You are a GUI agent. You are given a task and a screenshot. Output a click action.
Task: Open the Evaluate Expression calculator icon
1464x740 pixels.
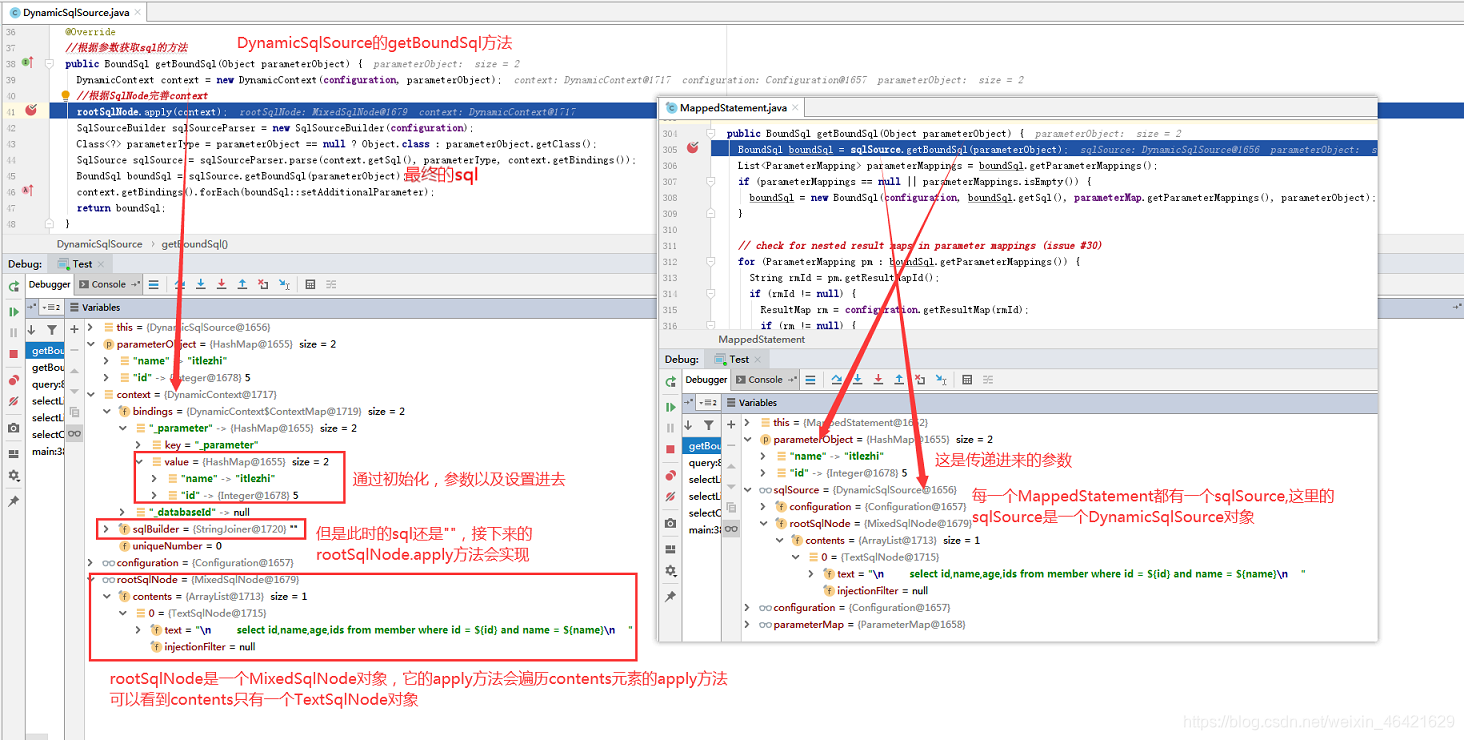[x=311, y=284]
